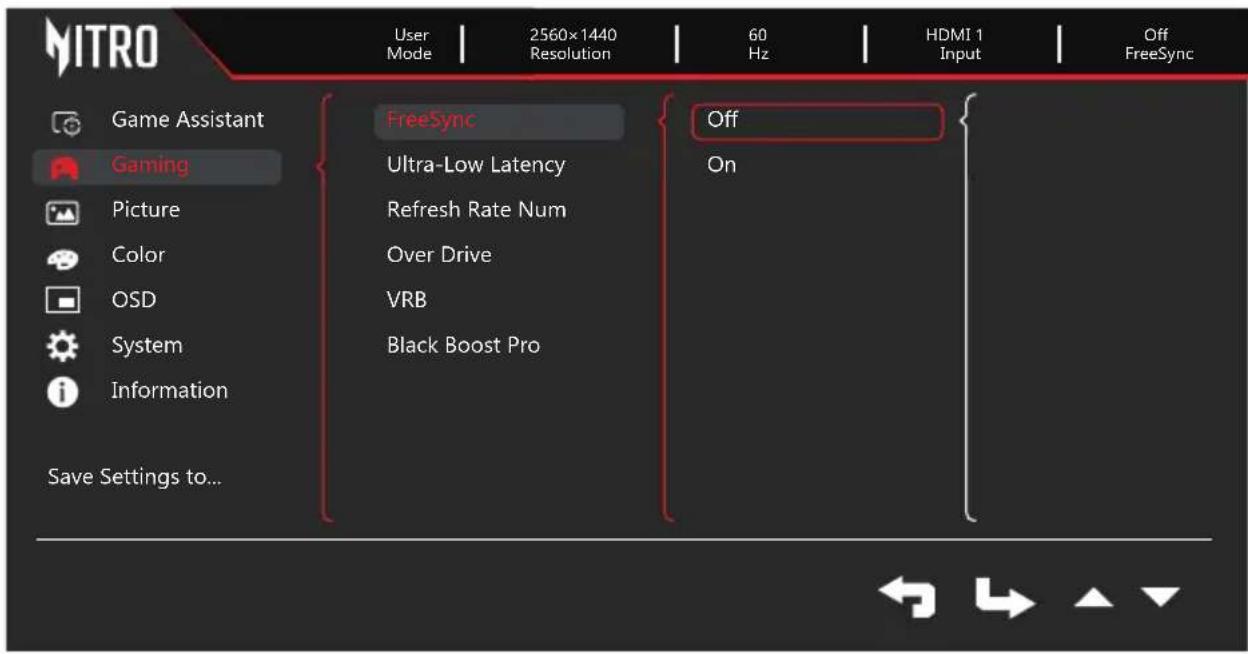Click the Color palette icon
The image size is (1248, 654).
(63, 257)
